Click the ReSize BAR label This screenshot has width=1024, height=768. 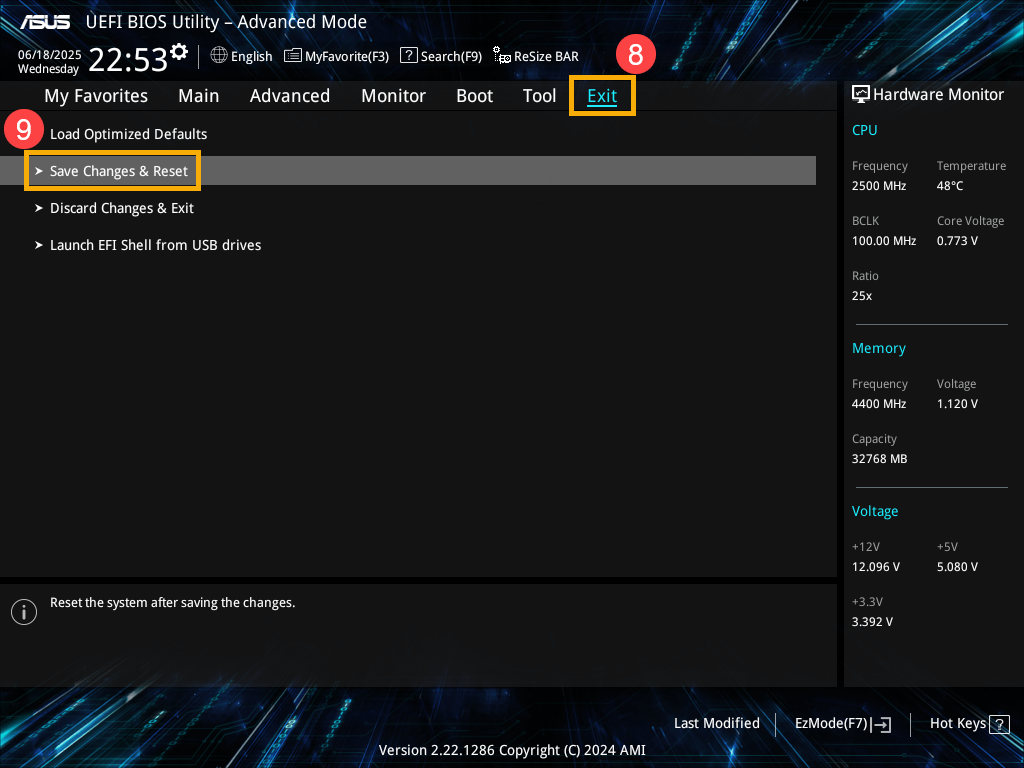(546, 56)
